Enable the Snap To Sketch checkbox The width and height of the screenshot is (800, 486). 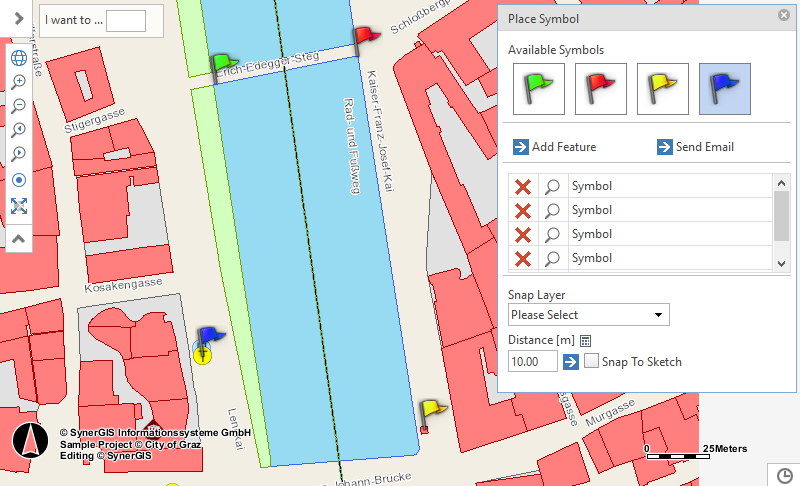(592, 362)
